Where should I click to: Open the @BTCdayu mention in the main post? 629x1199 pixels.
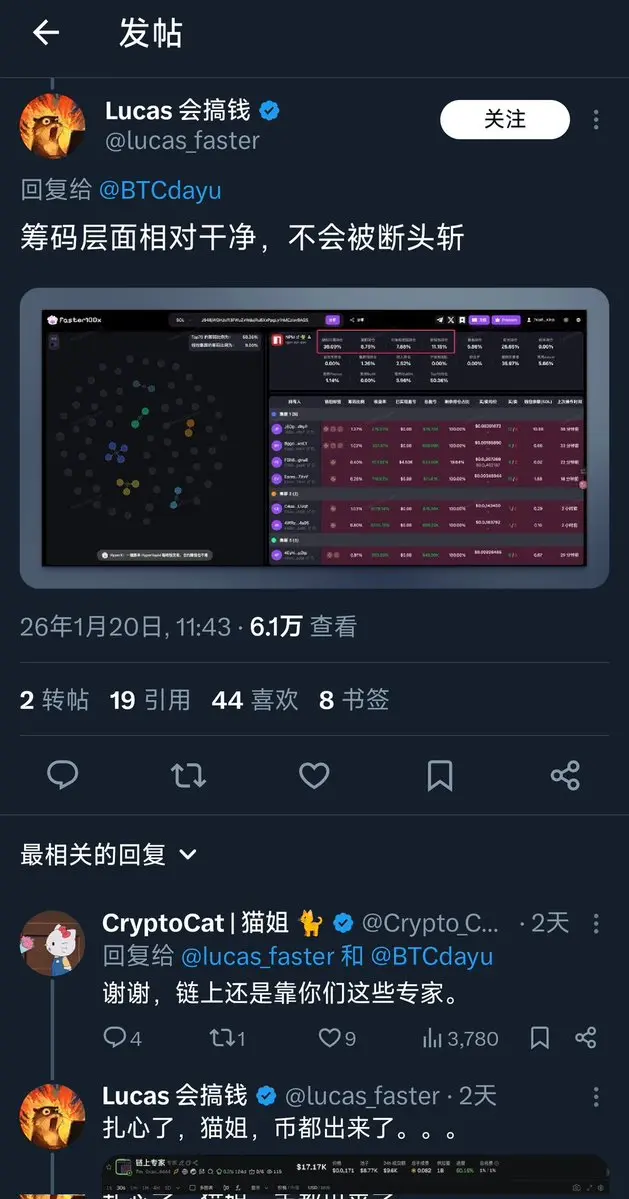click(160, 190)
